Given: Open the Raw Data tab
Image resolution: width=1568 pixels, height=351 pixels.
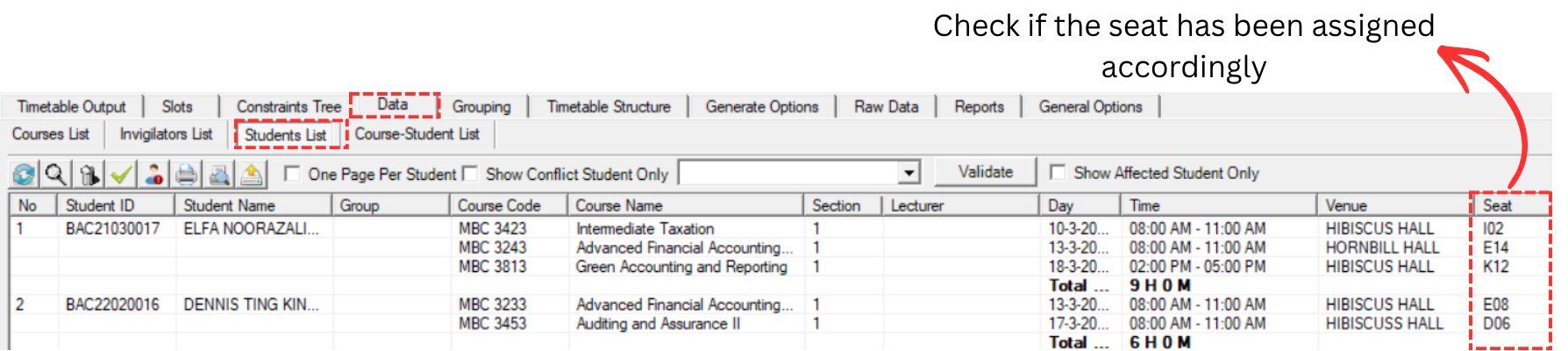Looking at the screenshot, I should pos(887,107).
